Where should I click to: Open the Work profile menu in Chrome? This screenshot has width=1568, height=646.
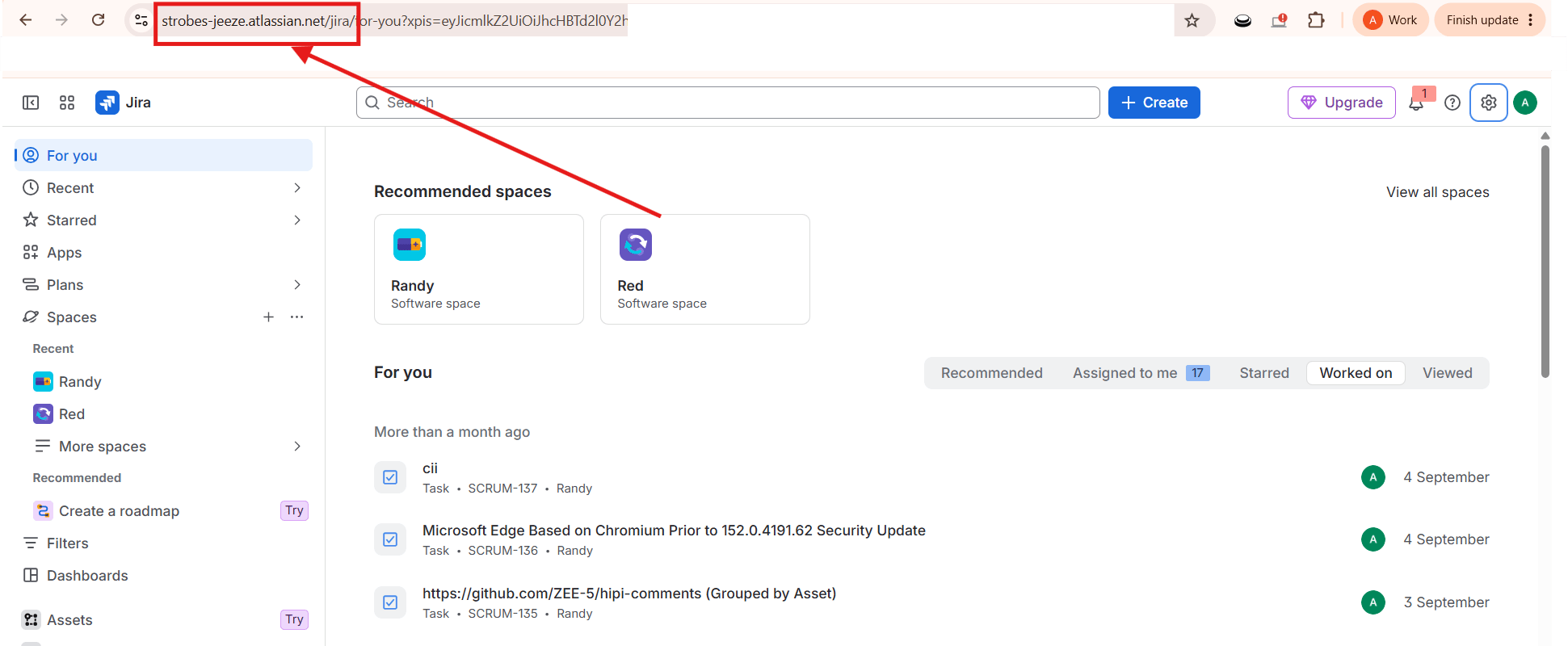pos(1390,20)
